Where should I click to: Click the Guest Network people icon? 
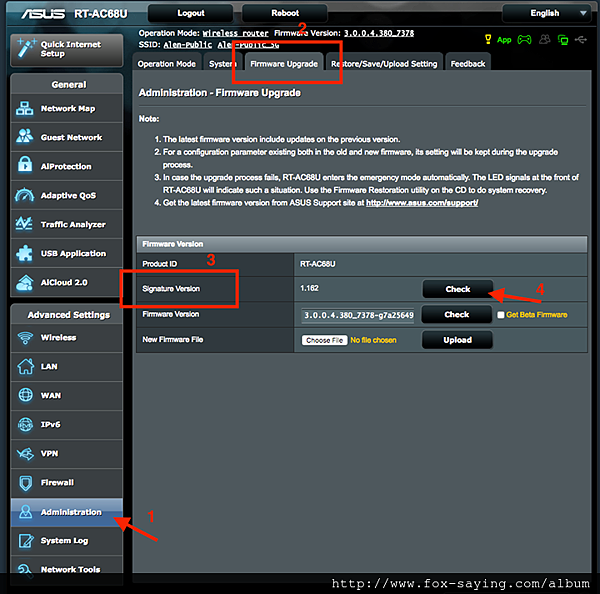coord(24,136)
